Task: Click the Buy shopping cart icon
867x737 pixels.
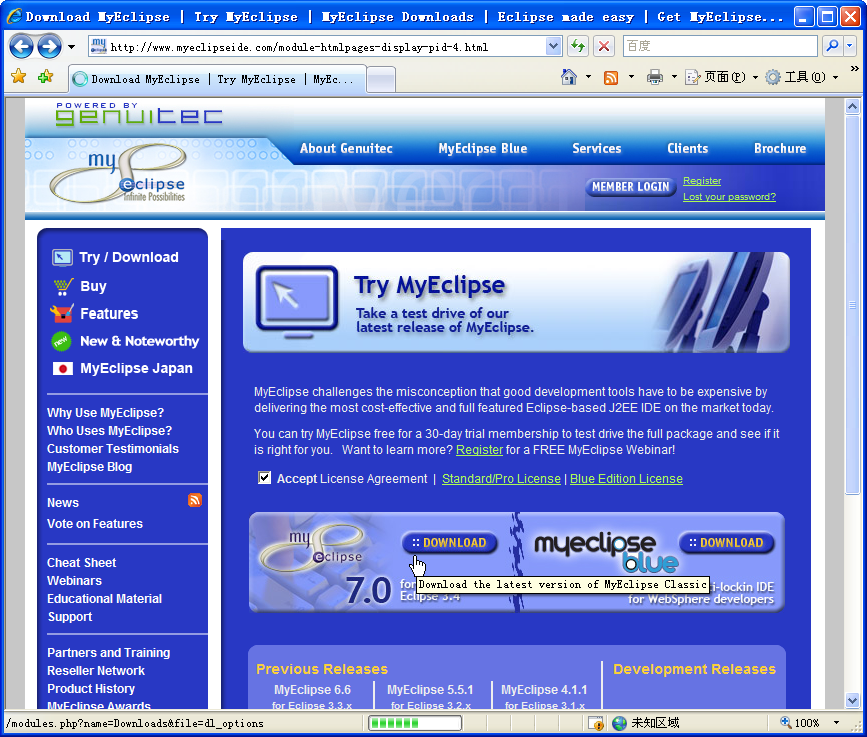Action: [x=63, y=286]
